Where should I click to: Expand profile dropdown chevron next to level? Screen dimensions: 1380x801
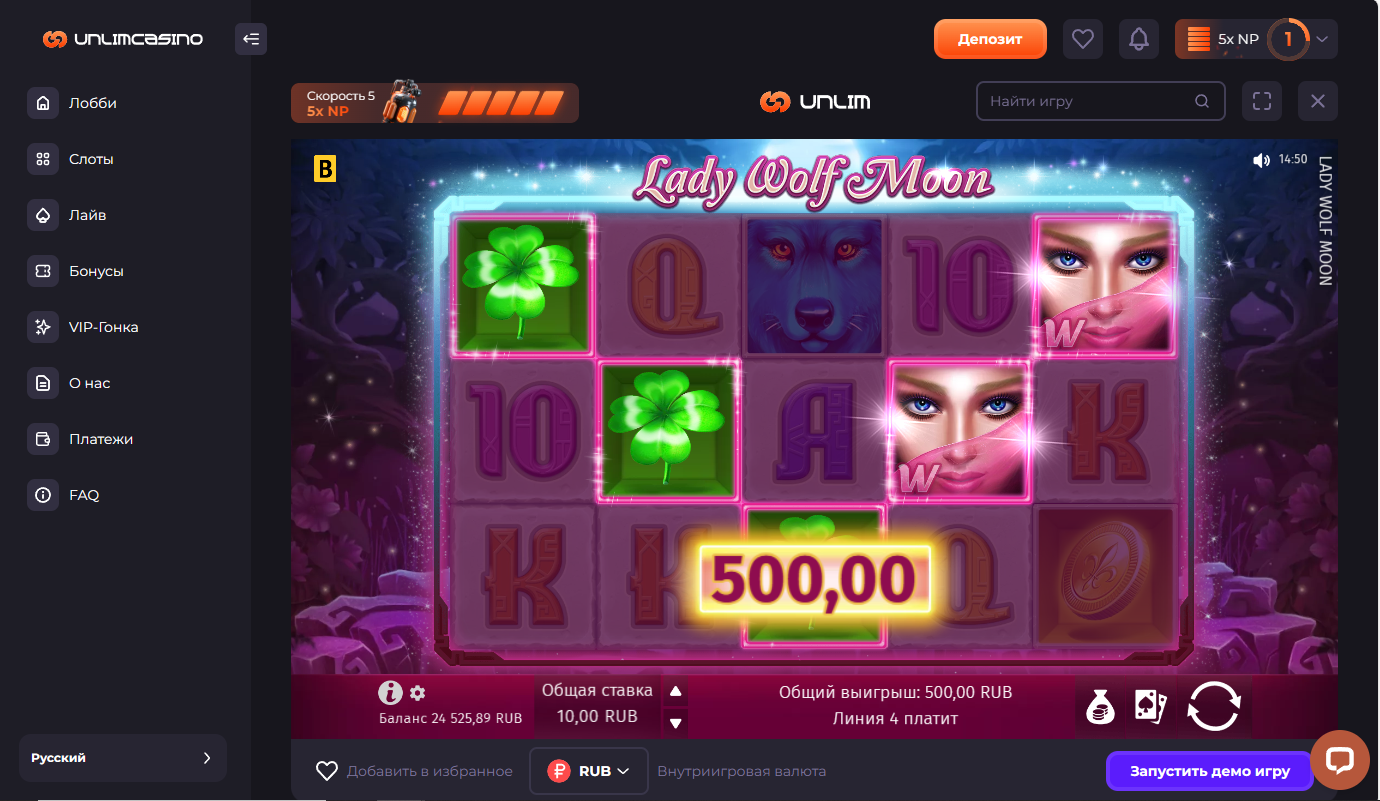(1322, 40)
